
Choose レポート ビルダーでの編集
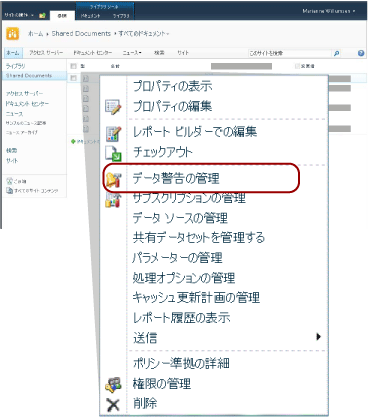[195, 132]
